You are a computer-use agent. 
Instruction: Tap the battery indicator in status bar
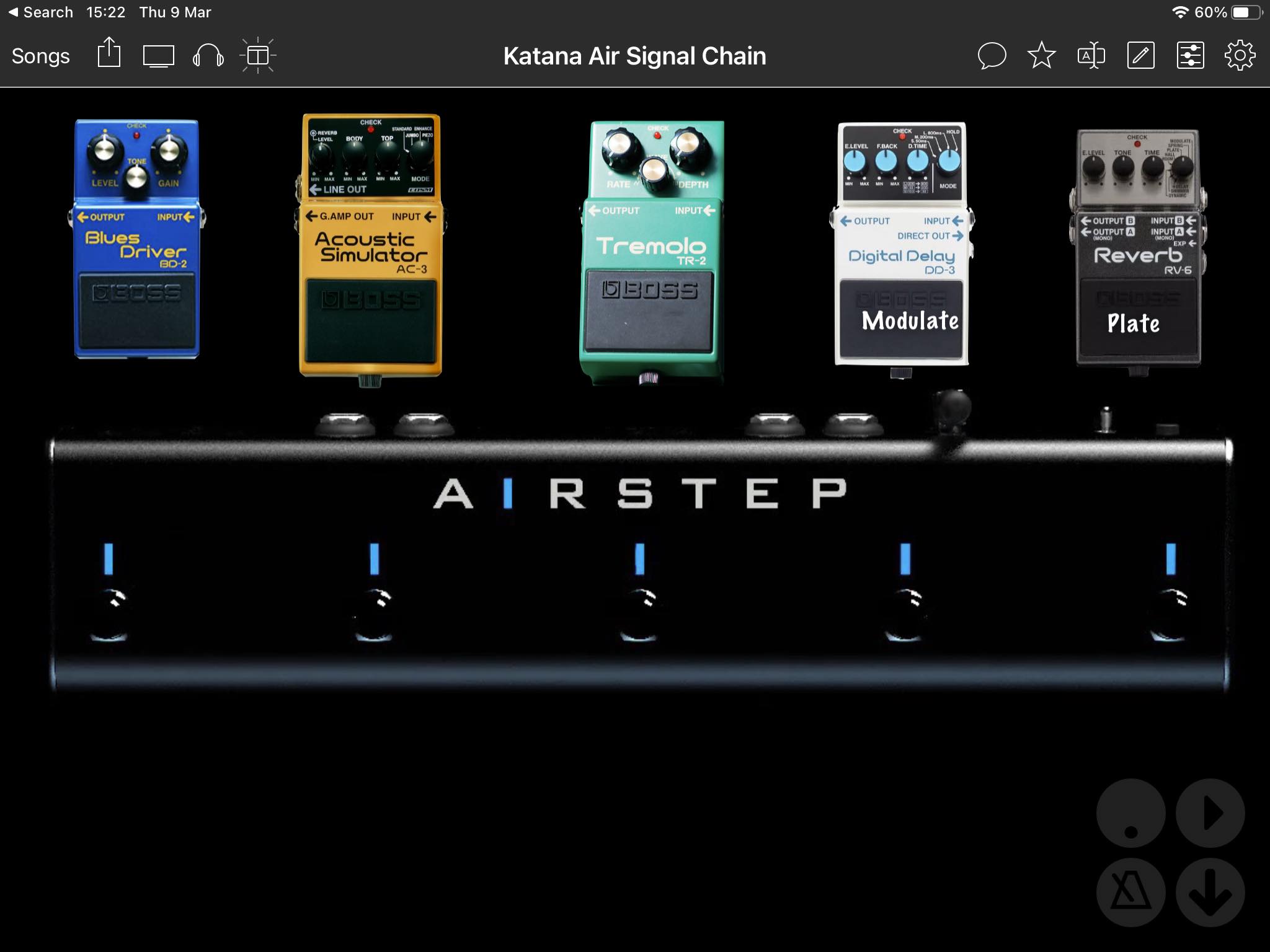coord(1248,12)
